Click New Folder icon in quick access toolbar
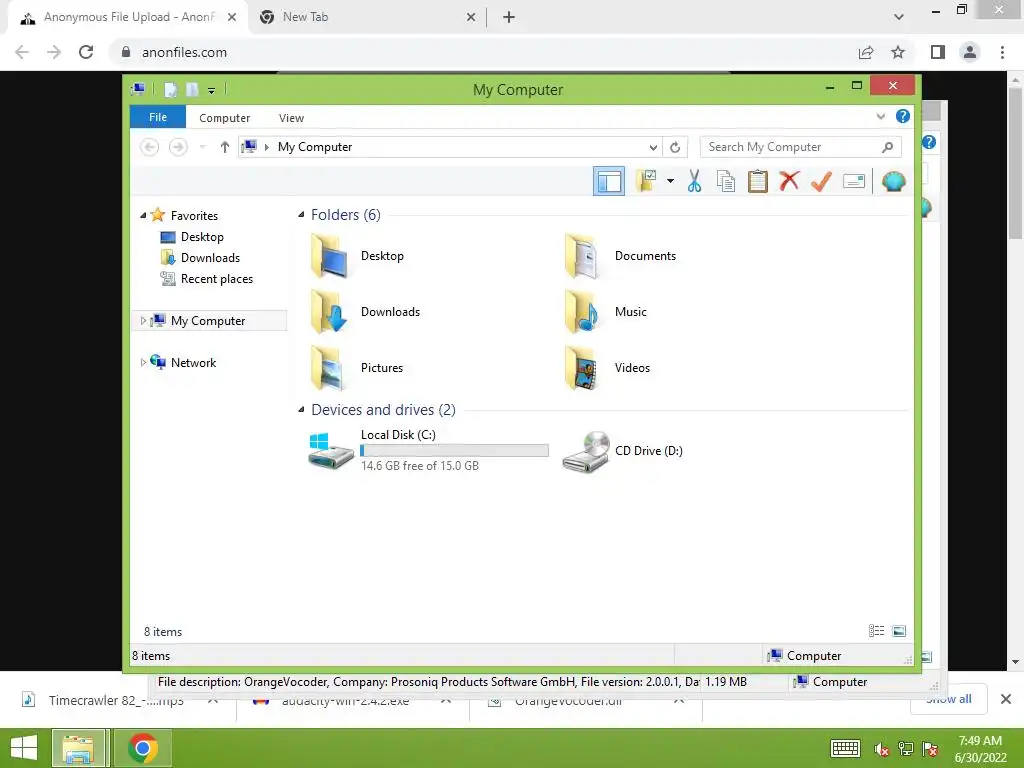Screen dimensions: 1024x768 [192, 89]
